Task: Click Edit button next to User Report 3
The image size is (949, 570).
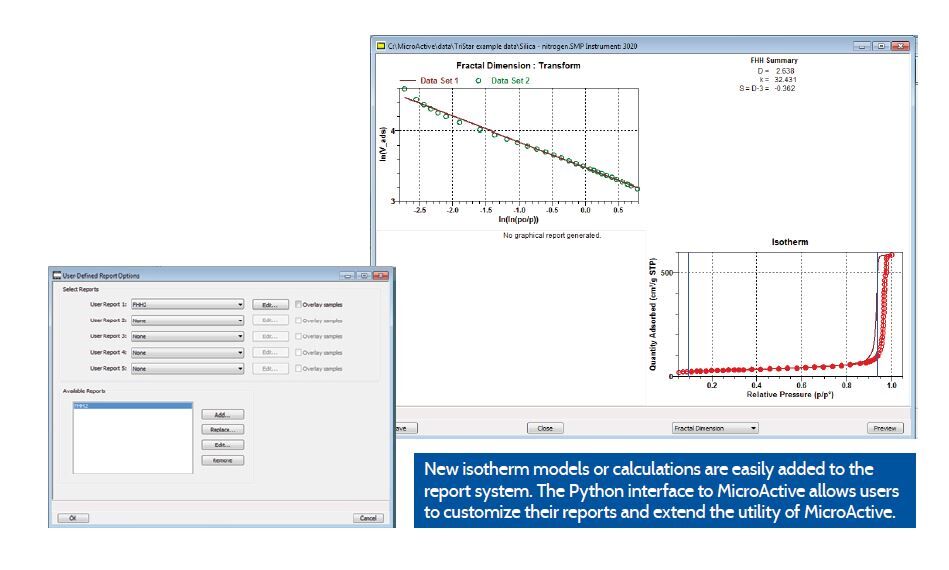Action: (x=270, y=336)
